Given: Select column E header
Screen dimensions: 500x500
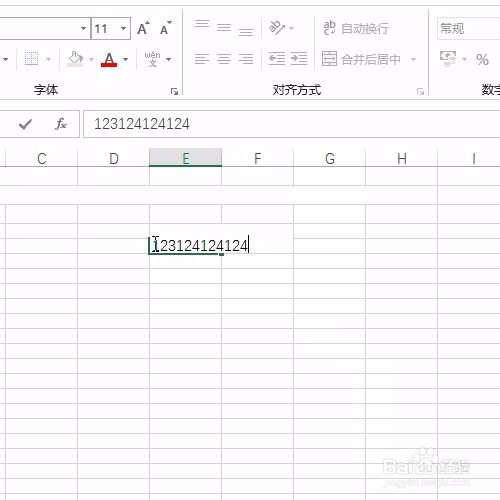Looking at the screenshot, I should (x=186, y=158).
